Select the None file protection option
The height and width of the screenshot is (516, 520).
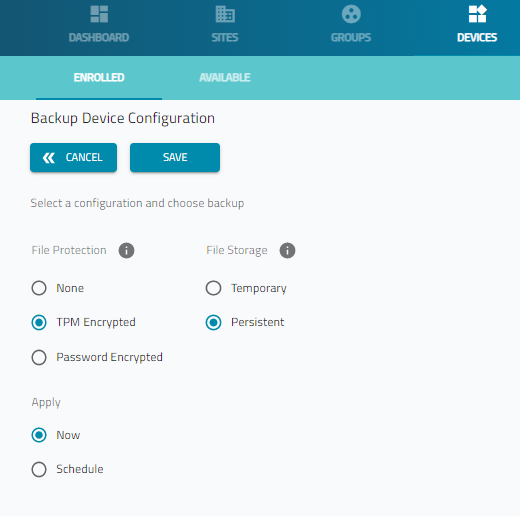(x=39, y=288)
